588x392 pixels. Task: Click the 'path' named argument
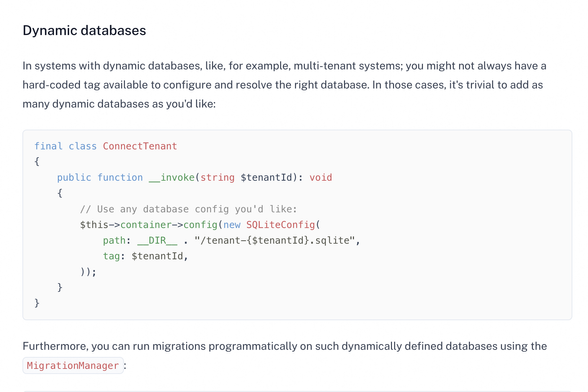click(114, 240)
